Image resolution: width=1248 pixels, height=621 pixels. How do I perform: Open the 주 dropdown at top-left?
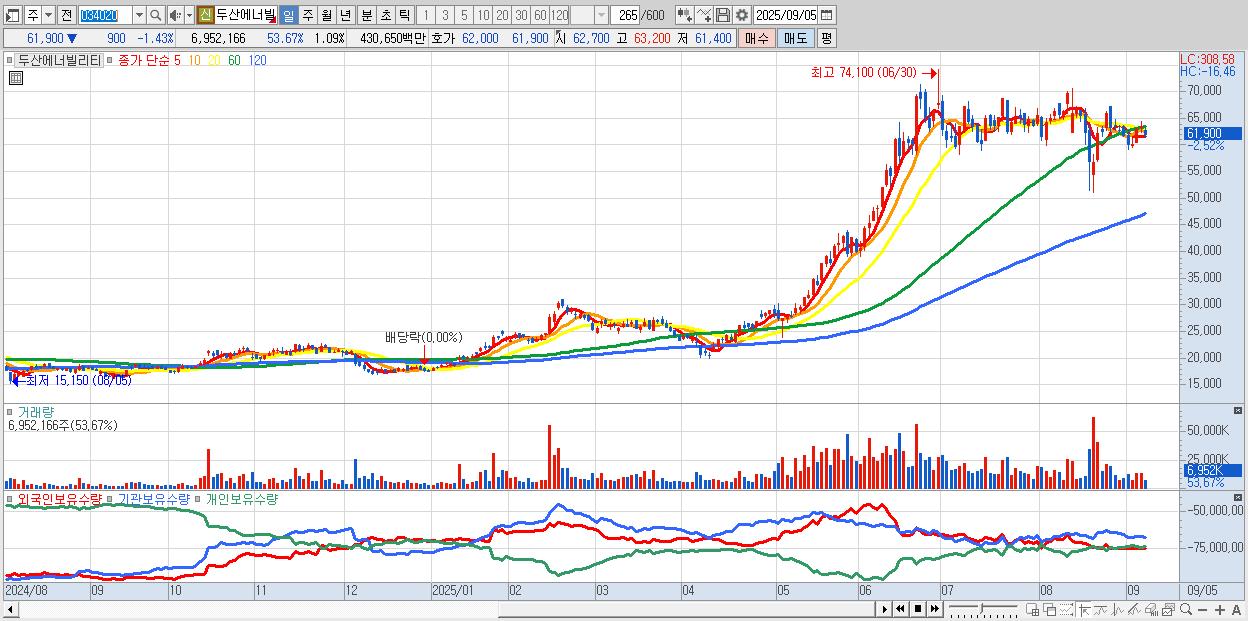point(47,16)
